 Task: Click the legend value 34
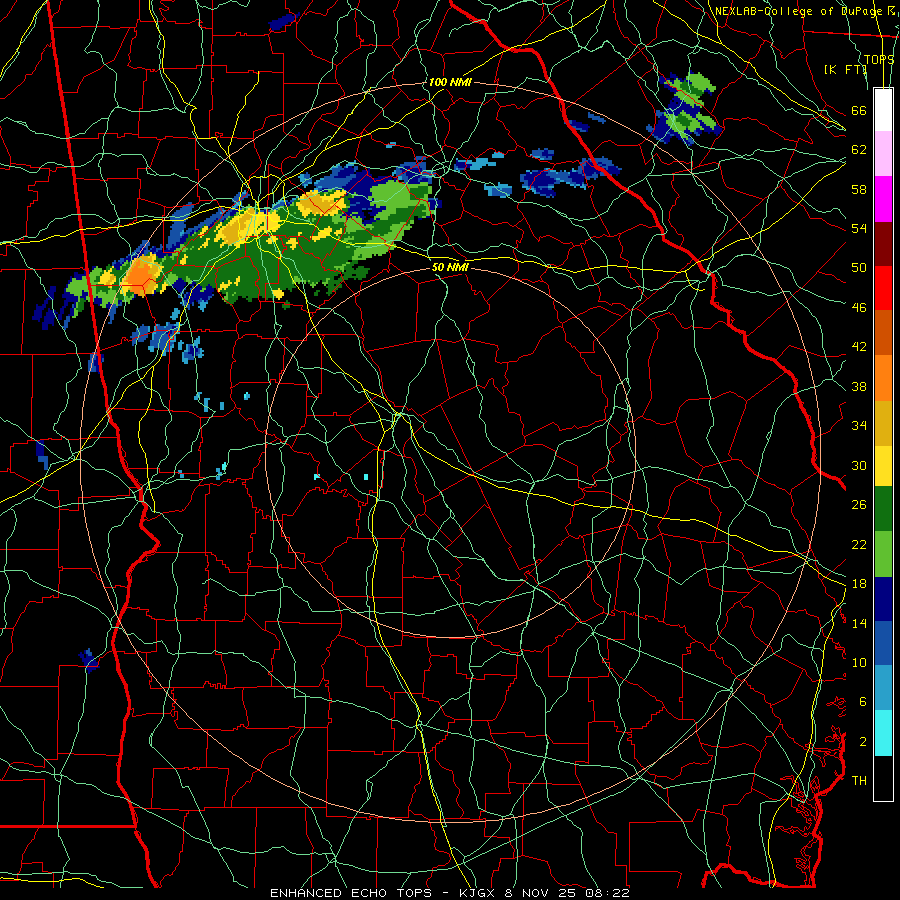click(x=859, y=425)
